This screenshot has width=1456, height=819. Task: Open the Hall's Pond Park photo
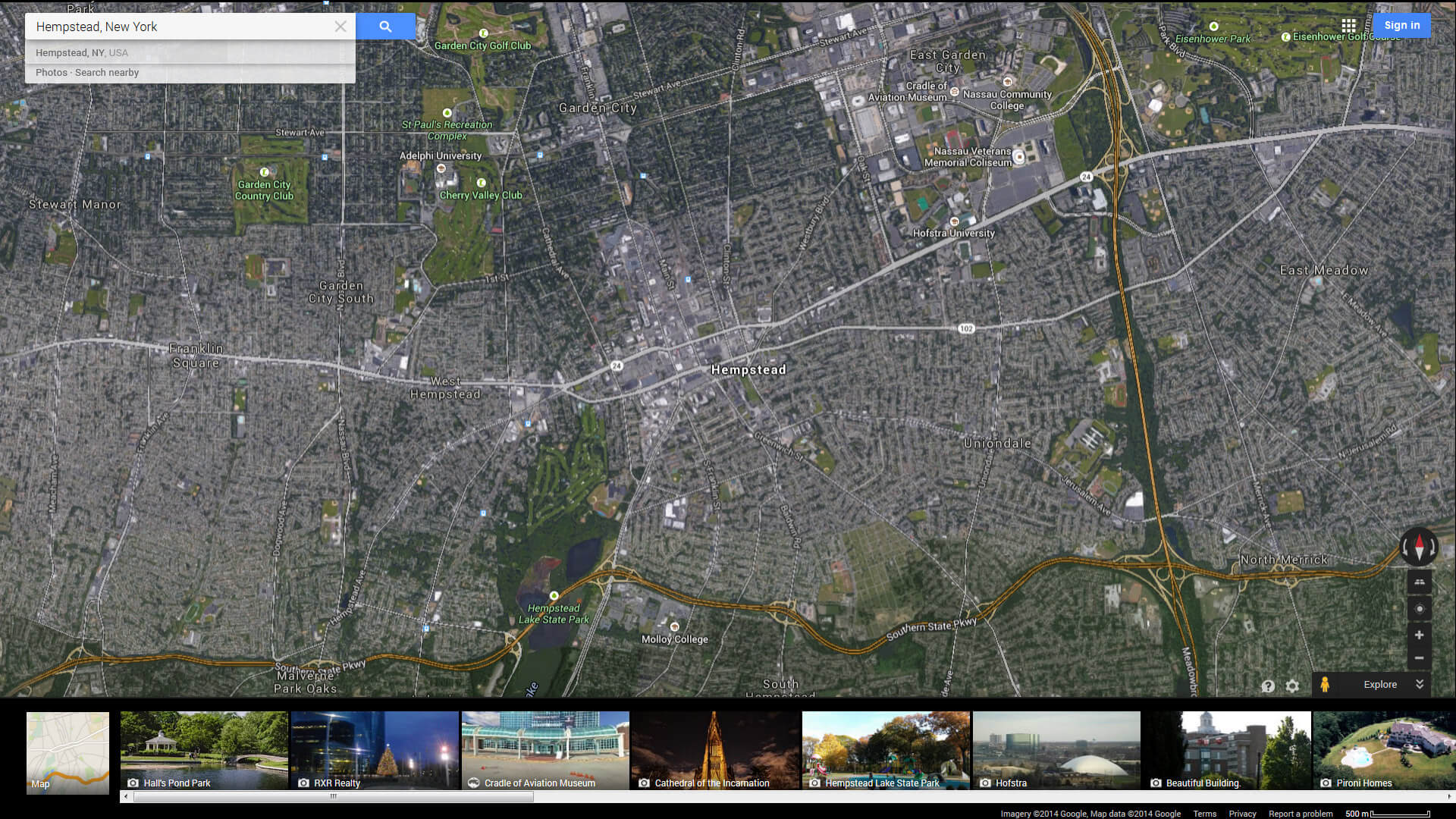[x=204, y=750]
